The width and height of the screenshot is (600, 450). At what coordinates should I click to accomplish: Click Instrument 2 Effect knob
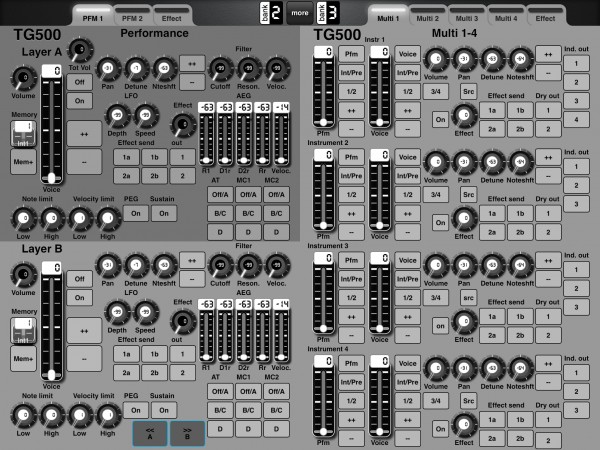coord(464,219)
